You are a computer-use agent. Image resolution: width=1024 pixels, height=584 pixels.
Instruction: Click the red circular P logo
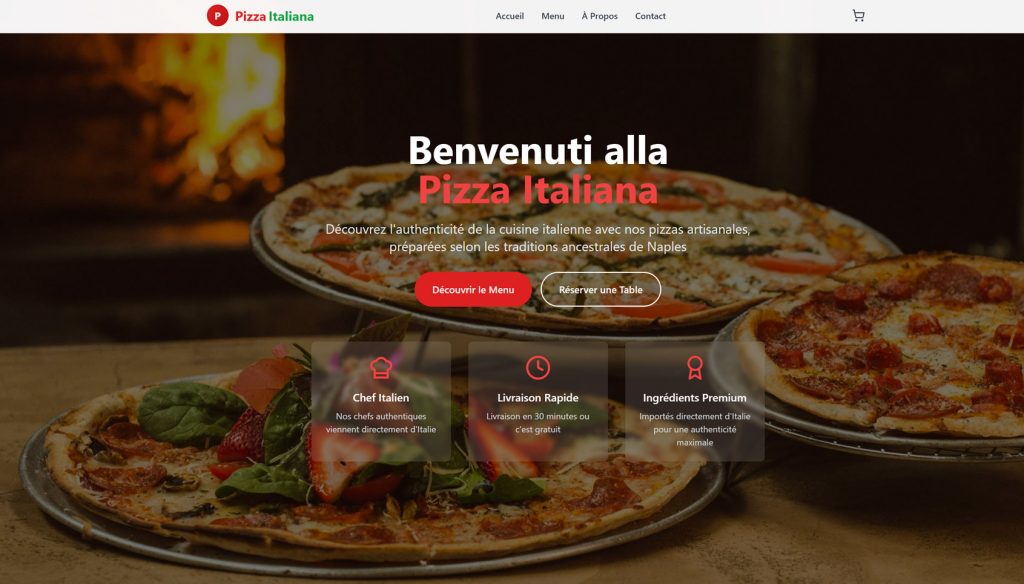[217, 16]
